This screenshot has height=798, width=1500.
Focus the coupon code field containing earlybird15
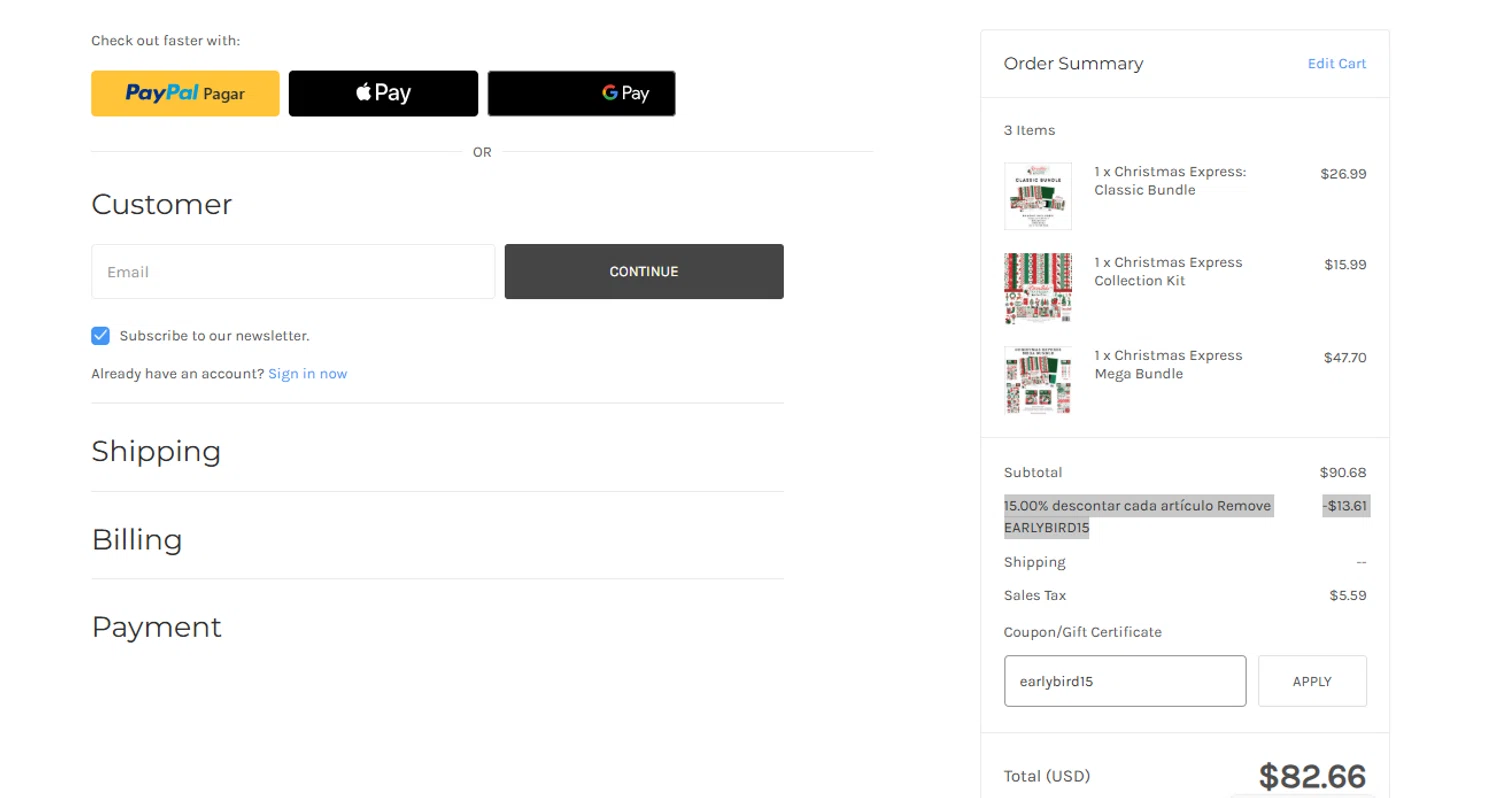1125,681
